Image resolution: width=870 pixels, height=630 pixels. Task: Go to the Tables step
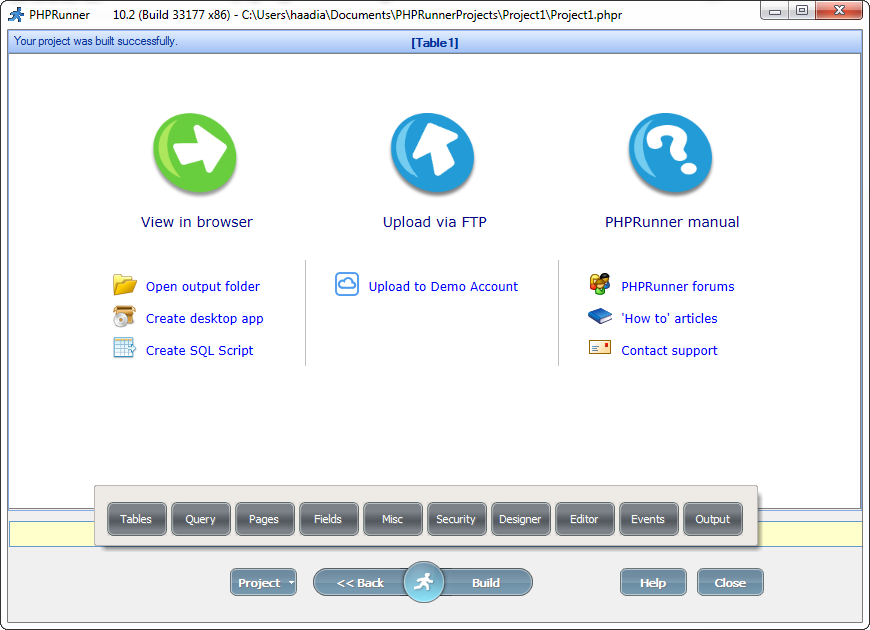pos(136,519)
